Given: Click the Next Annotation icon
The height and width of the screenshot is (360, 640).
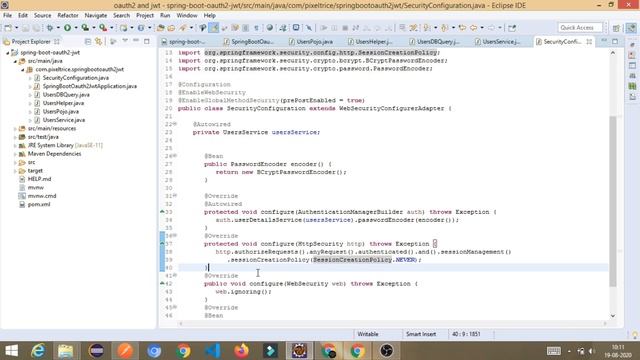Looking at the screenshot, I should point(427,28).
